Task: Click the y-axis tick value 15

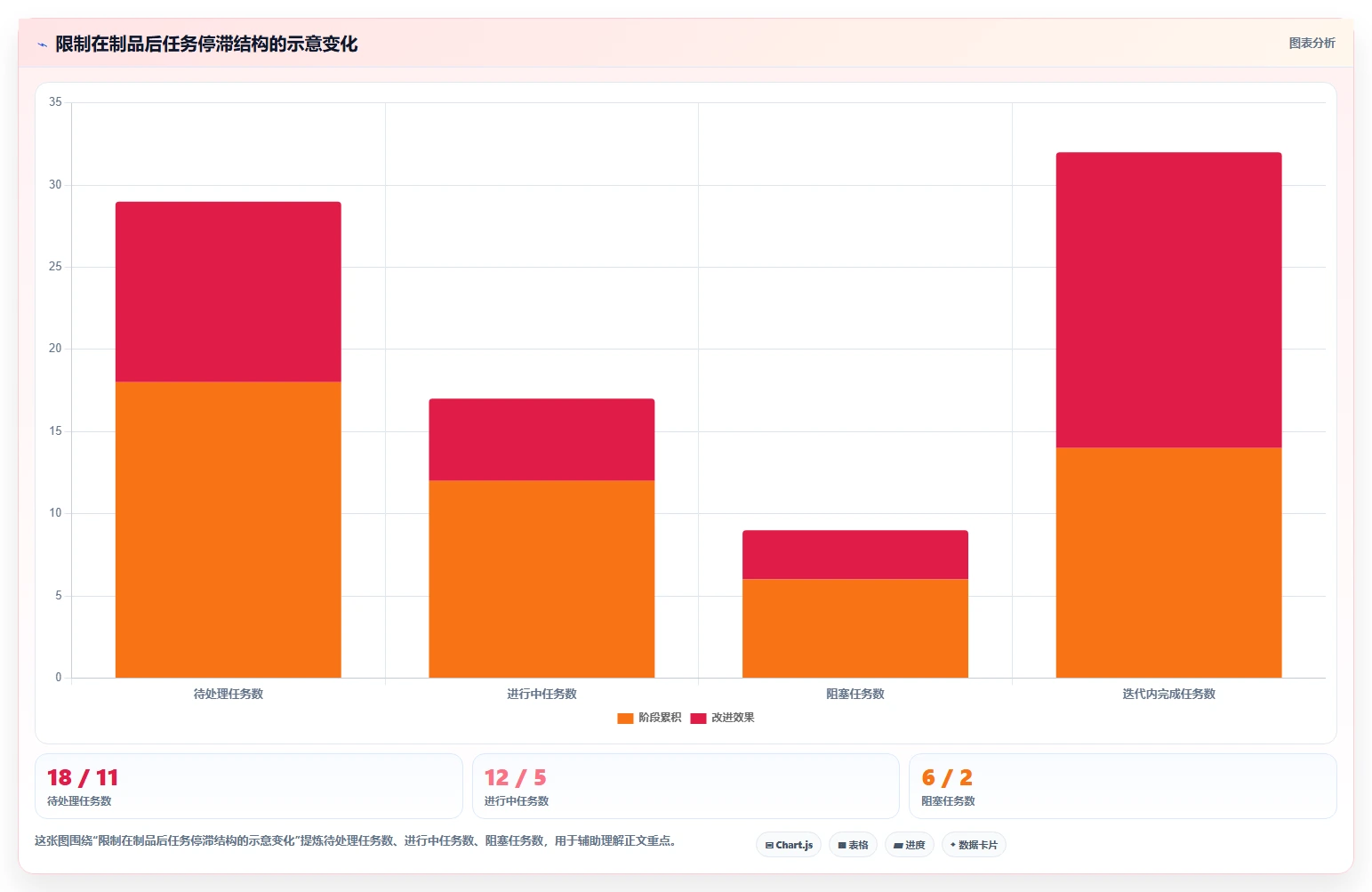Action: pos(55,431)
